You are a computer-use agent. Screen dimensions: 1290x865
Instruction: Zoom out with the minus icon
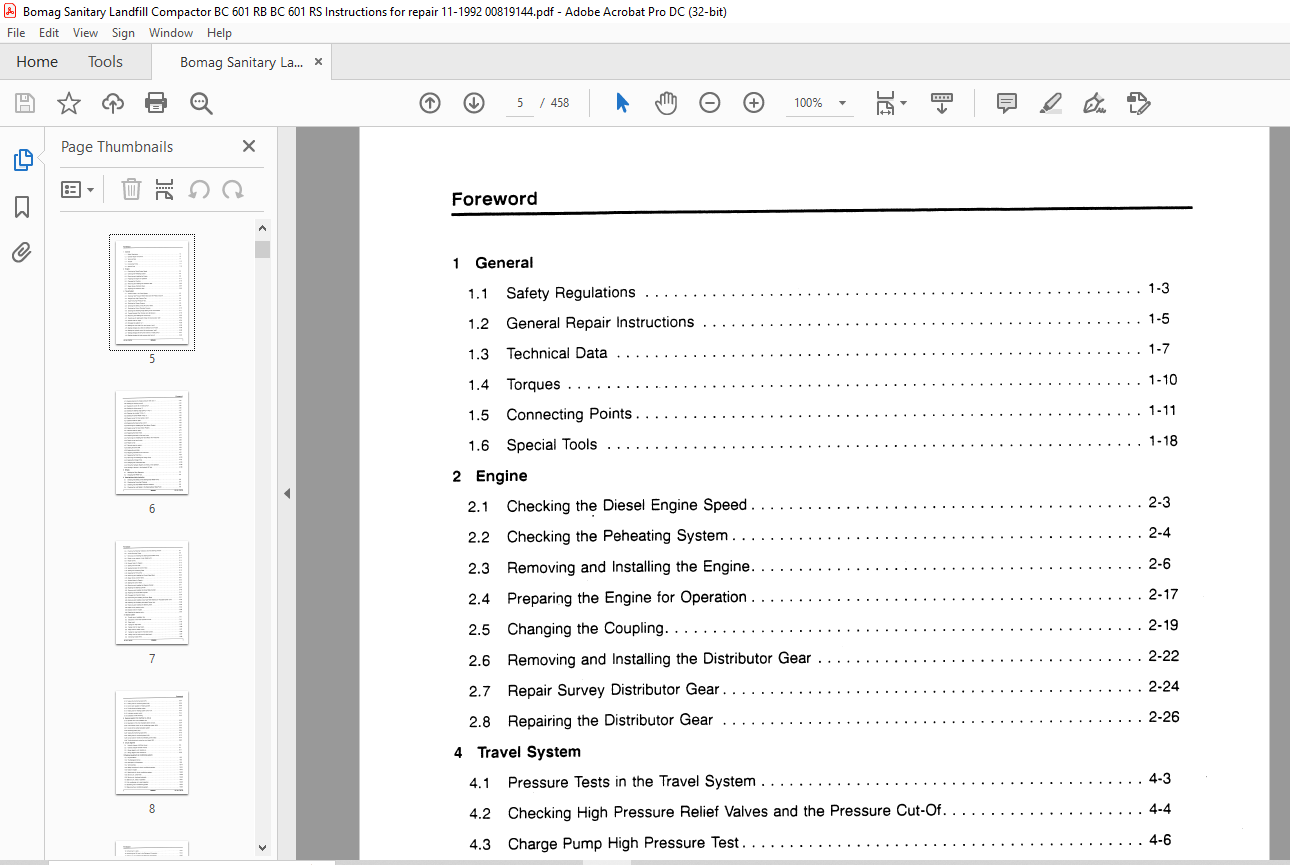pyautogui.click(x=710, y=103)
